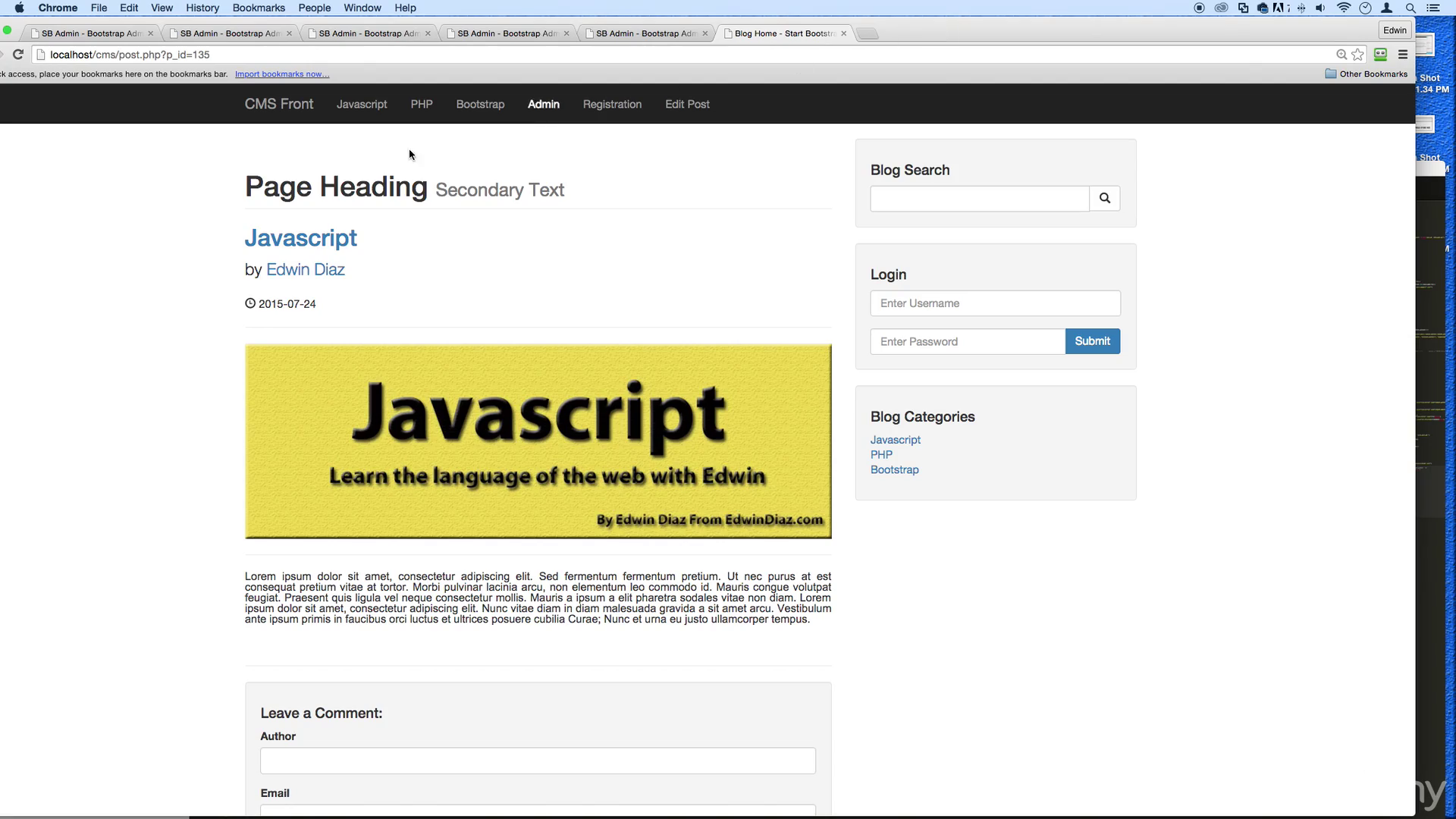Click the post date 2015-07-24
Viewport: 1456px width, 819px height.
[287, 304]
